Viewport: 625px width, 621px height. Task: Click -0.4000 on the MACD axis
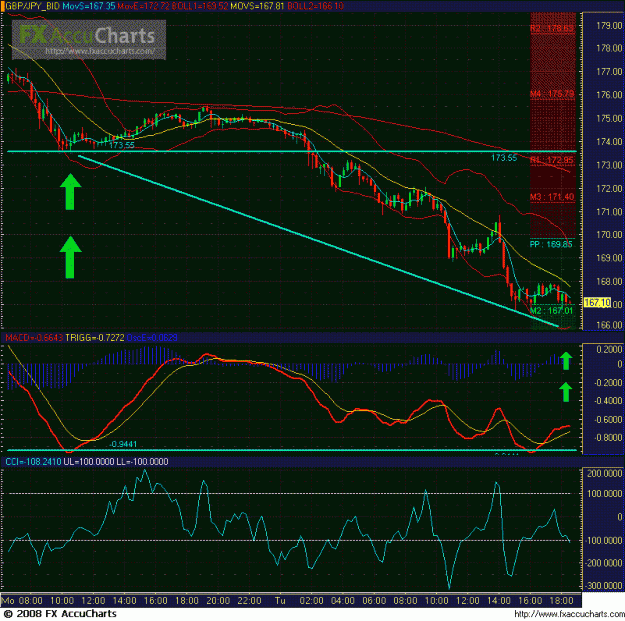(608, 401)
